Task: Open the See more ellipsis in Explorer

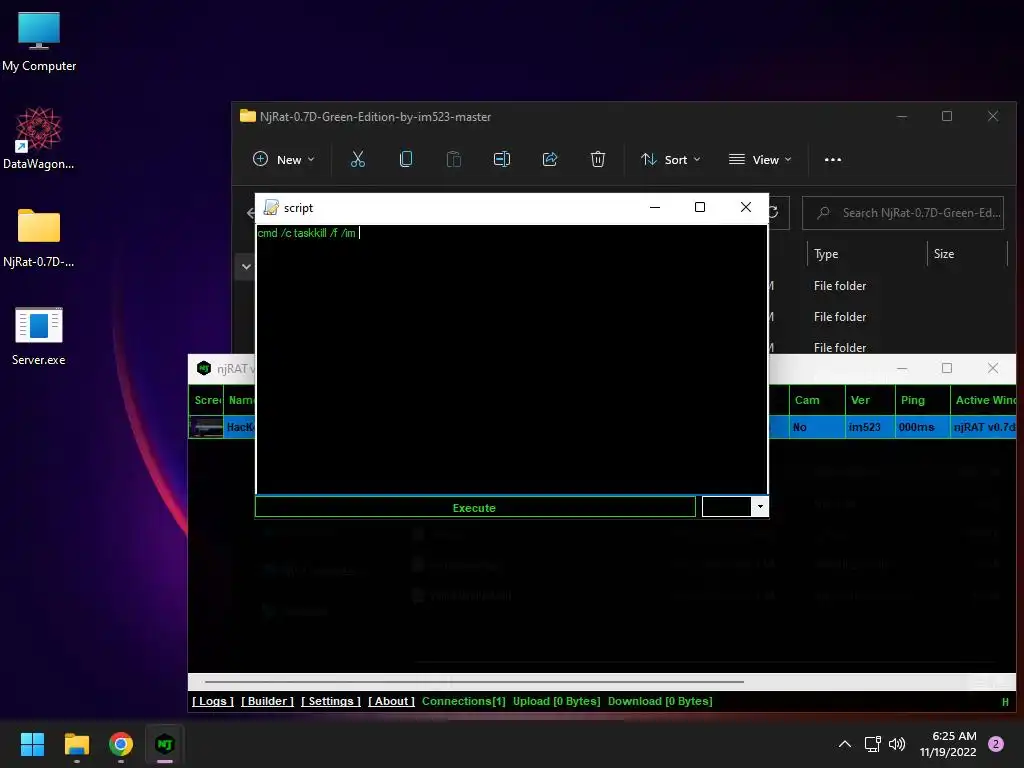Action: [x=833, y=159]
